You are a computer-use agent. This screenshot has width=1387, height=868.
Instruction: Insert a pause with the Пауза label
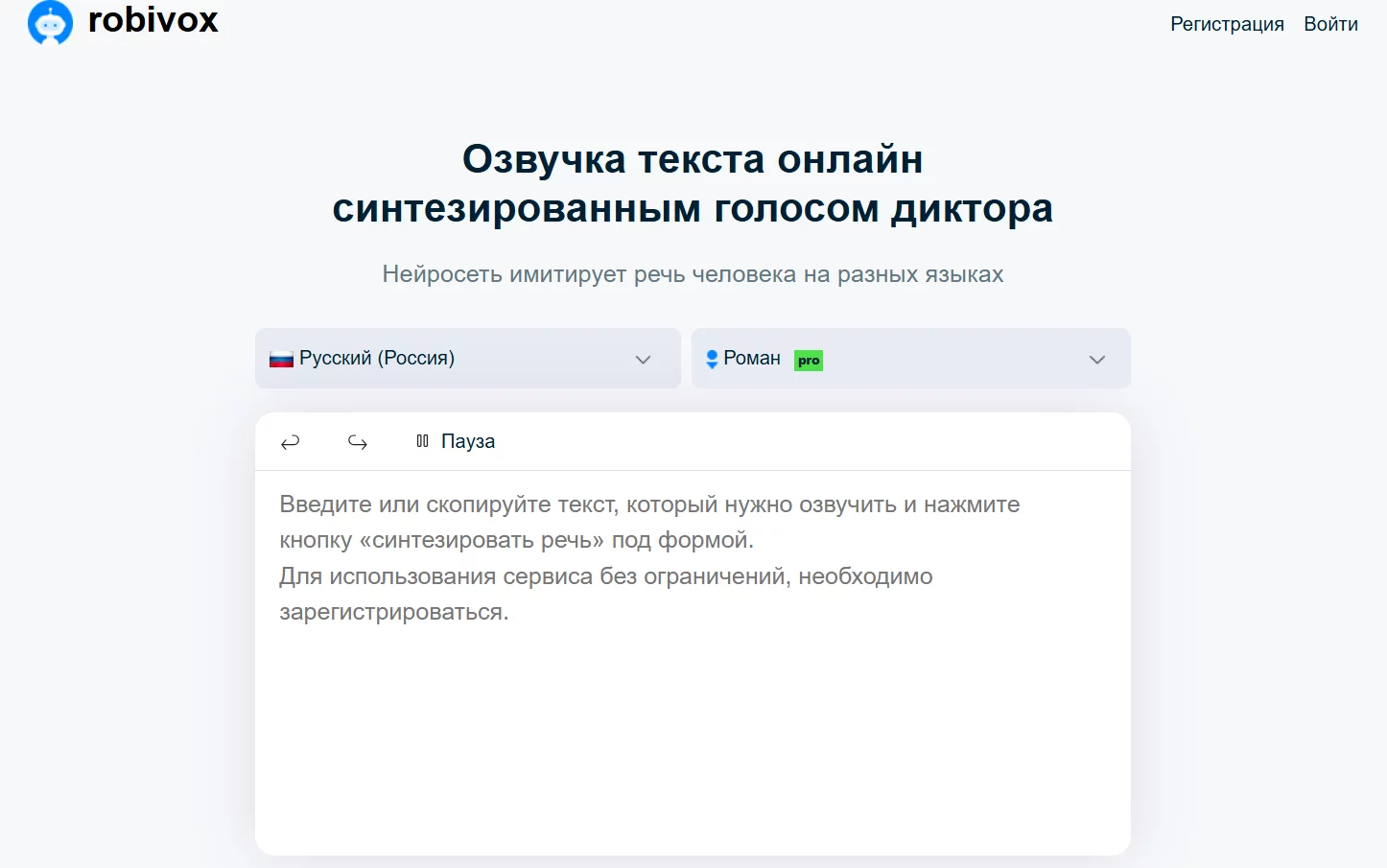click(468, 441)
